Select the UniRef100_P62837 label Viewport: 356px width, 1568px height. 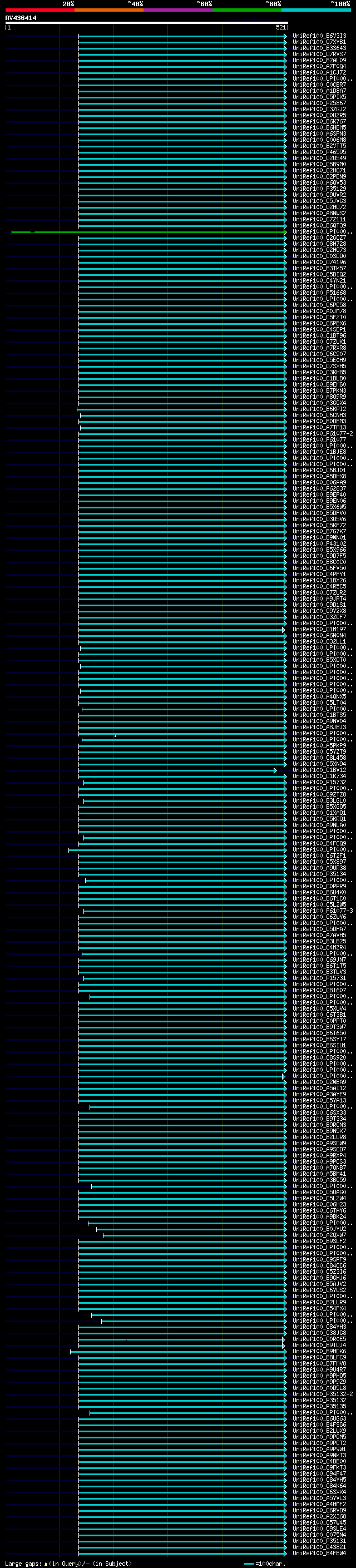pos(319,489)
